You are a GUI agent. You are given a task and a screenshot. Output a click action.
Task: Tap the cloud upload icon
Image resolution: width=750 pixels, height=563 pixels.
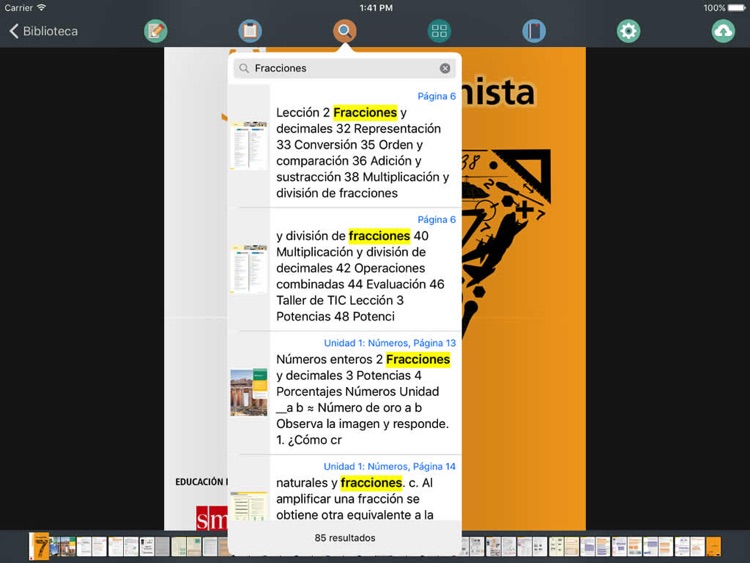click(723, 31)
